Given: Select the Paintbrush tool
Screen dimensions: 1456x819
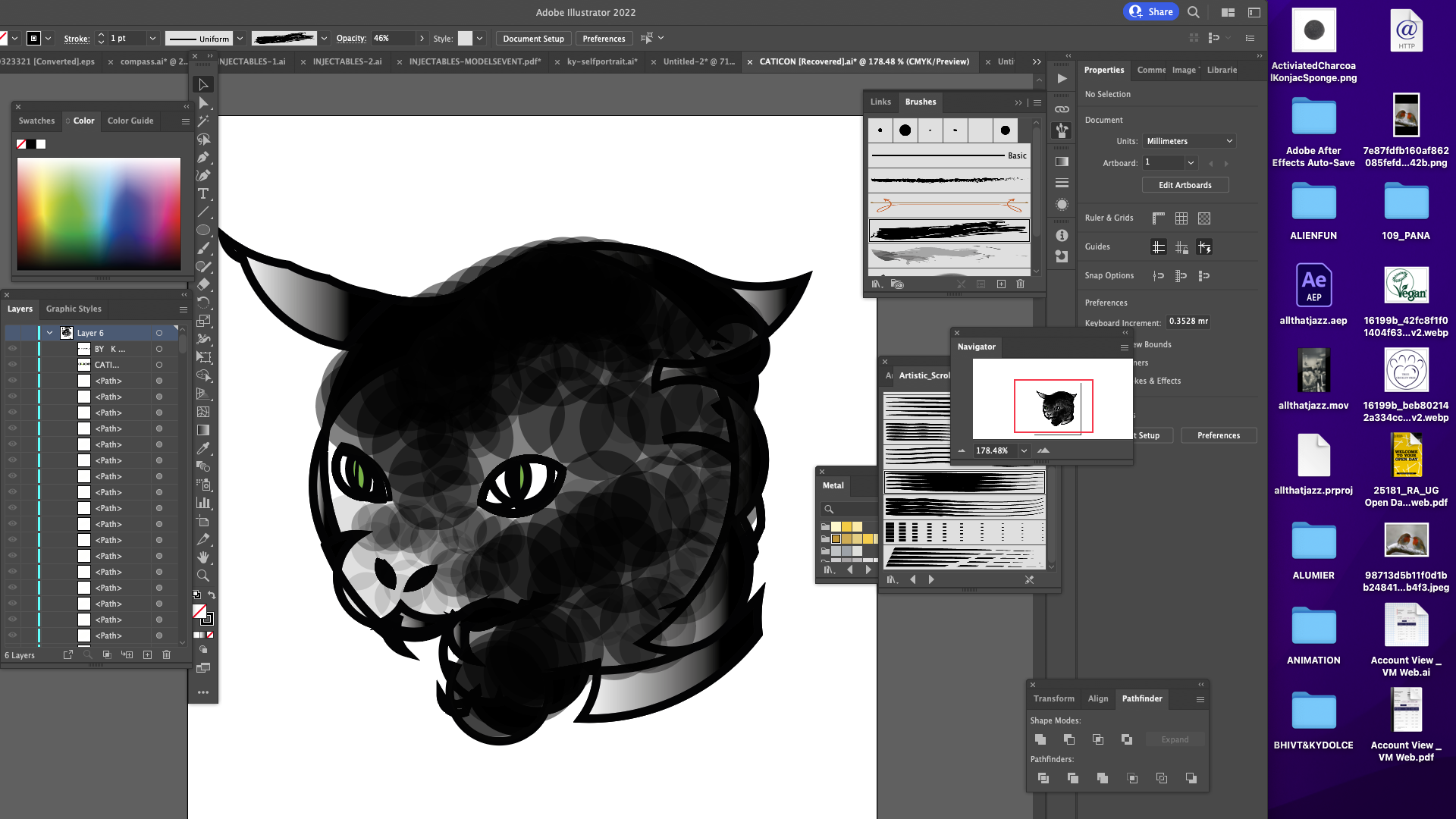Looking at the screenshot, I should [x=203, y=248].
